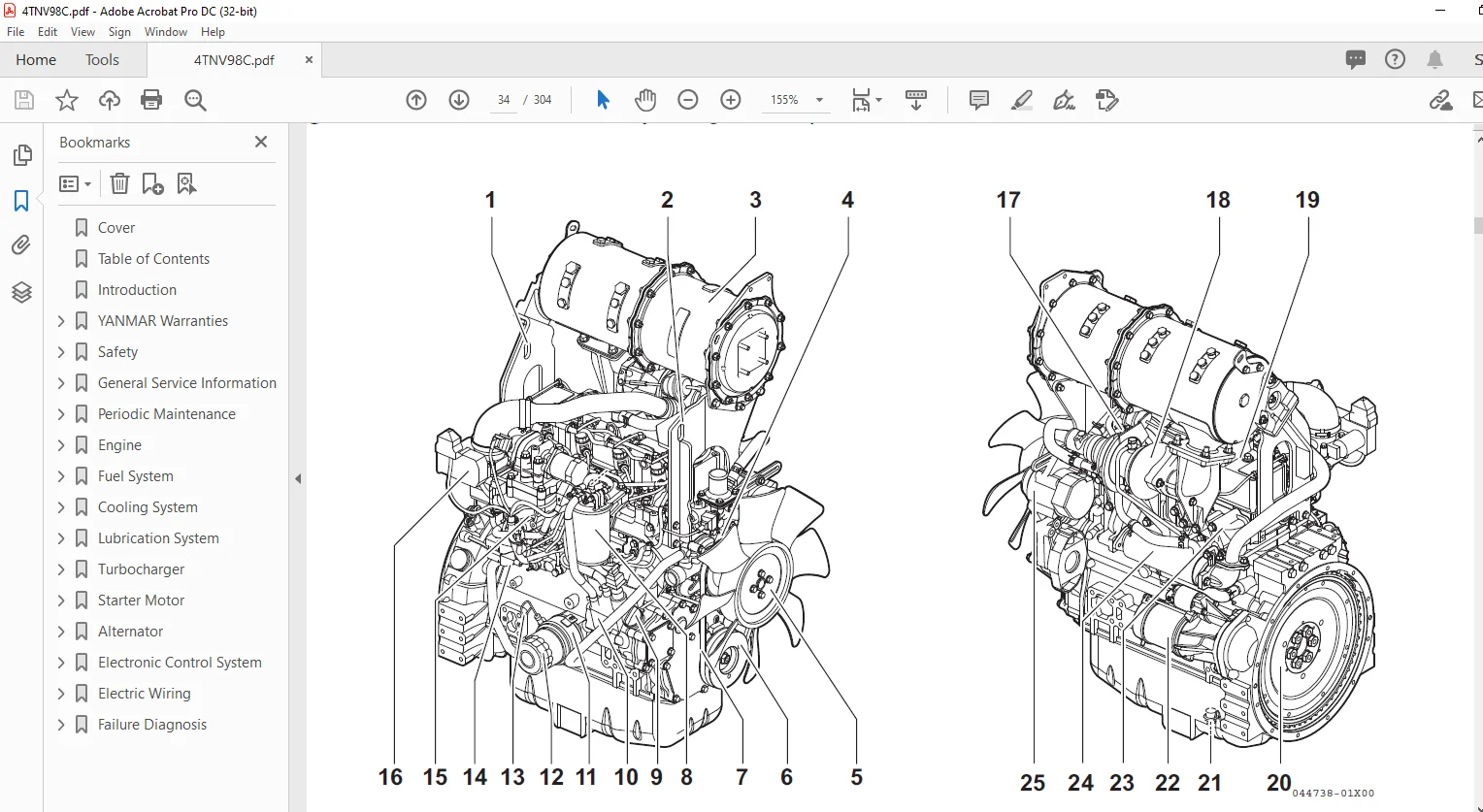The image size is (1483, 812).
Task: Click the page number input field
Action: [503, 100]
